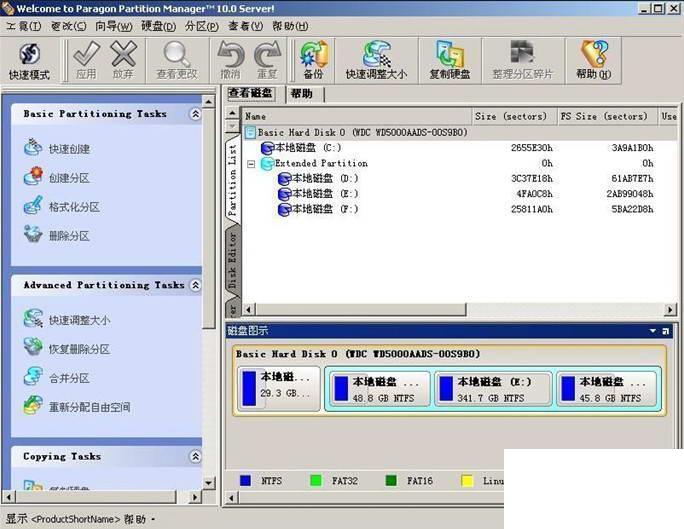Click the blue NTFS legend color swatch

coord(246,481)
